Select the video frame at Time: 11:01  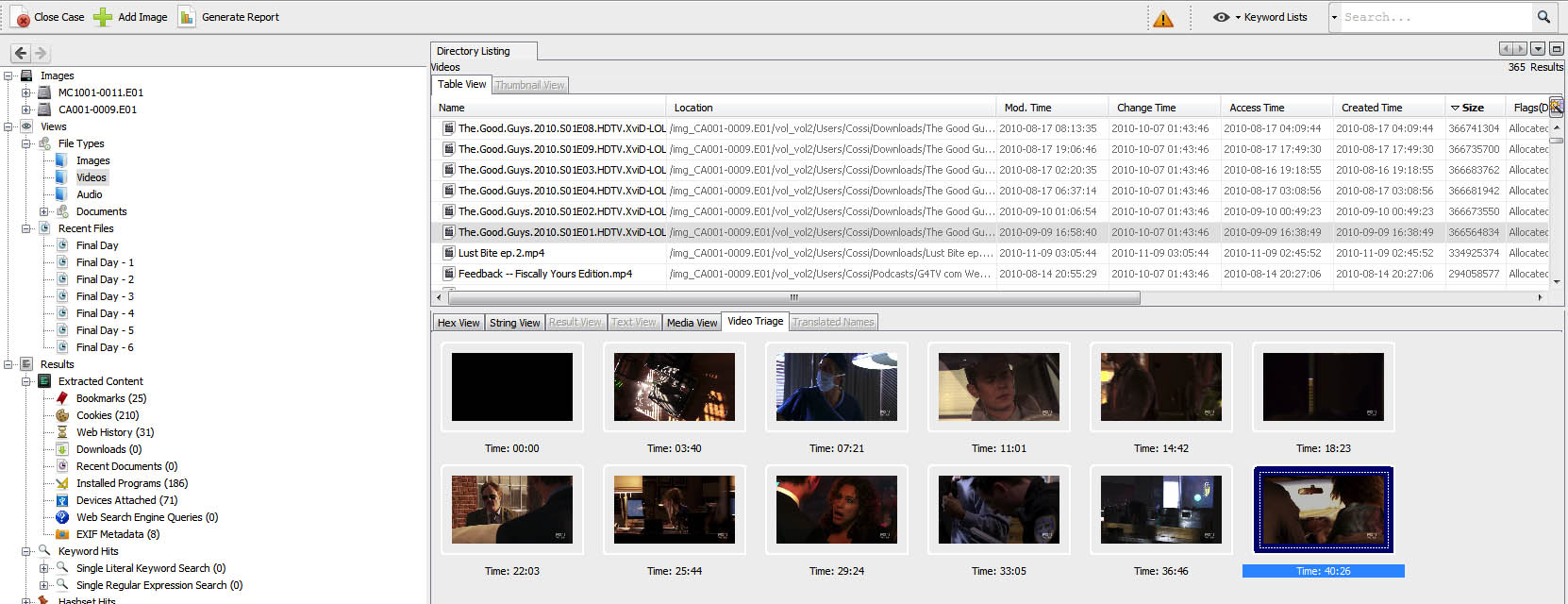[x=999, y=387]
